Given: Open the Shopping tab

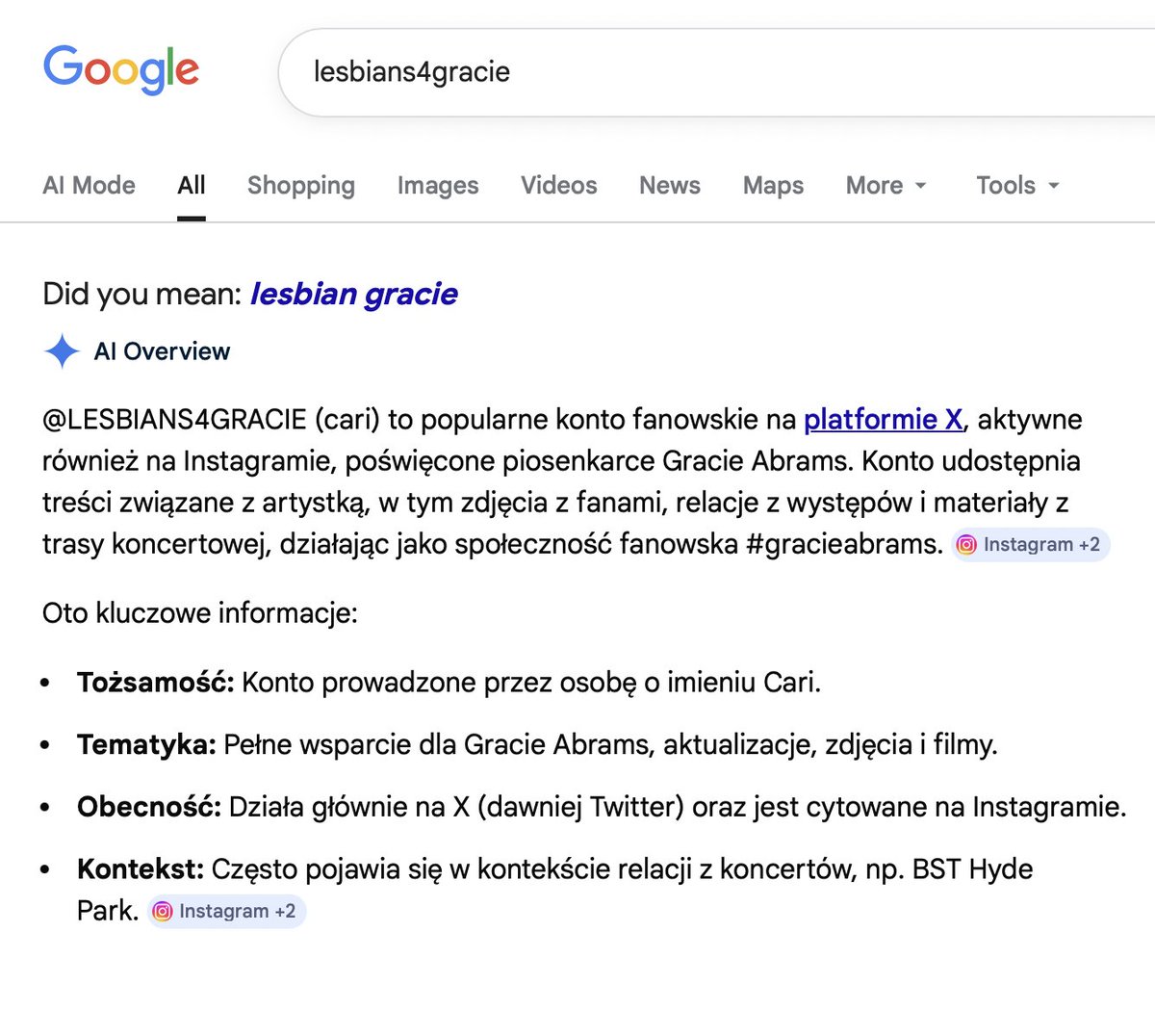Looking at the screenshot, I should [301, 185].
